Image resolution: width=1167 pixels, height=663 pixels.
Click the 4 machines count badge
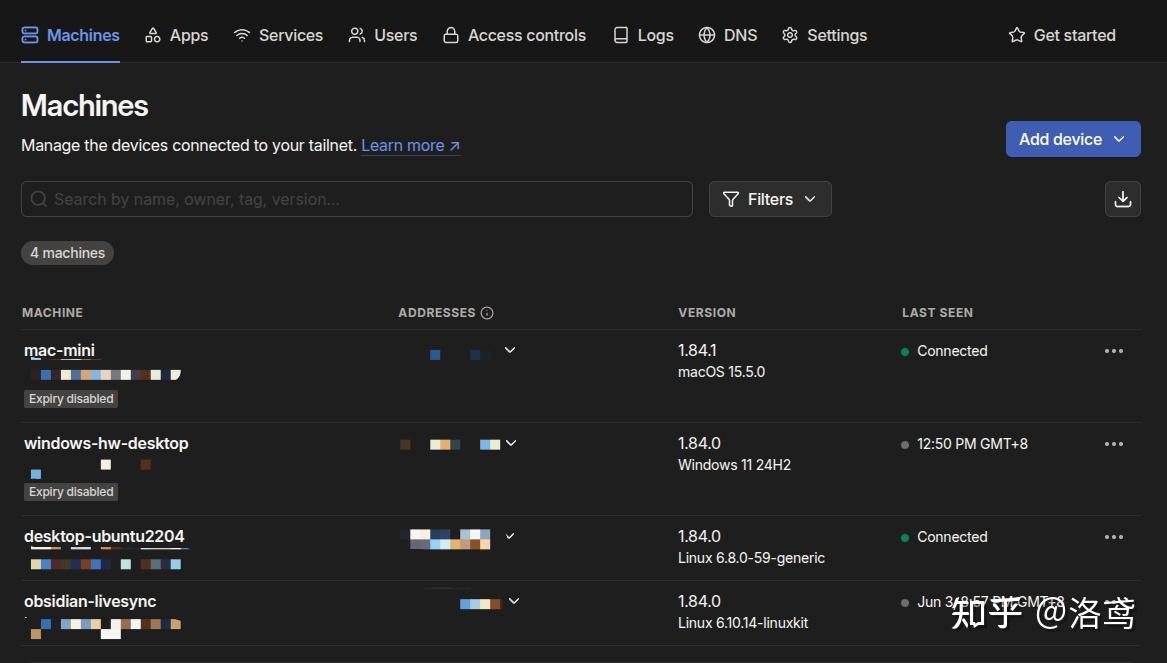click(x=67, y=252)
